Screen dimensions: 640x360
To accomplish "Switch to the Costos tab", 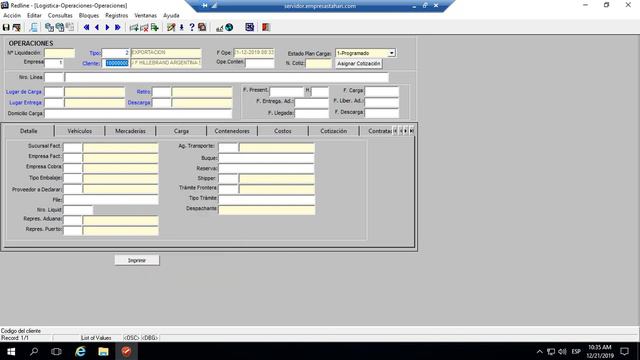I will click(283, 131).
